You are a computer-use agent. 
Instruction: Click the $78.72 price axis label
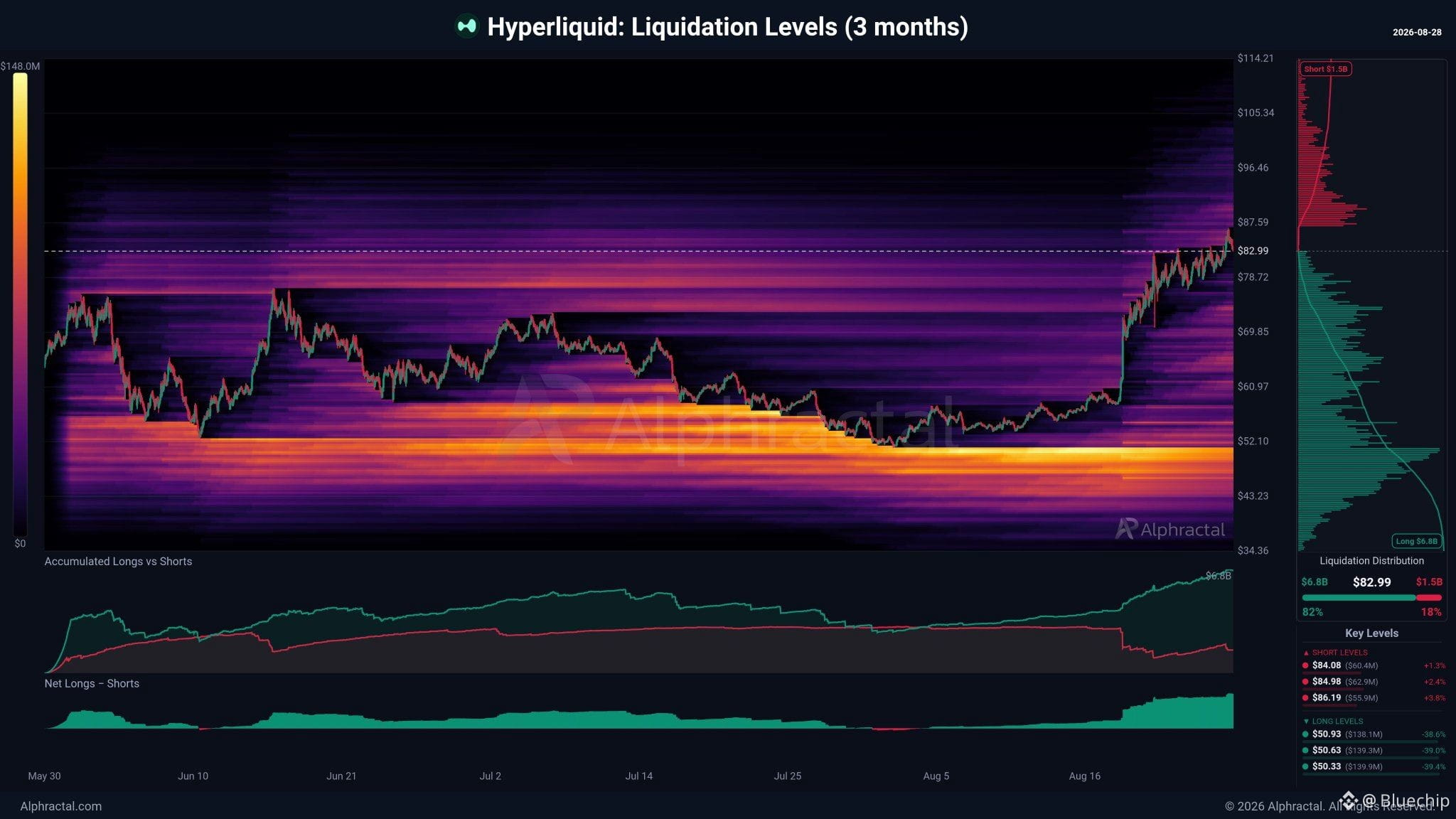coord(1253,277)
